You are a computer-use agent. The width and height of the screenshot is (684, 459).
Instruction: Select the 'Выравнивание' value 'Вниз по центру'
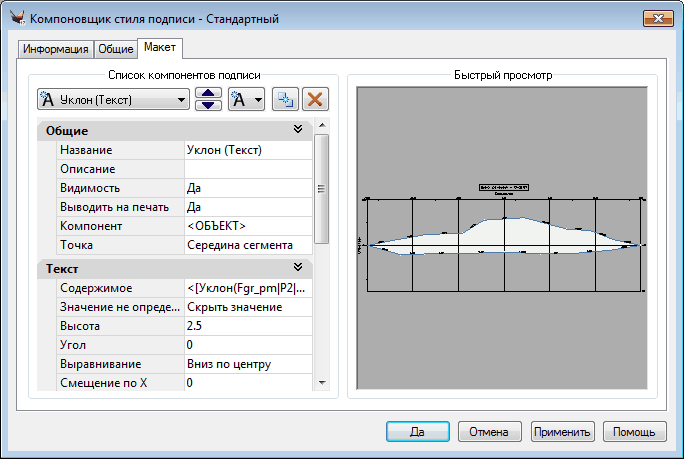pyautogui.click(x=247, y=363)
